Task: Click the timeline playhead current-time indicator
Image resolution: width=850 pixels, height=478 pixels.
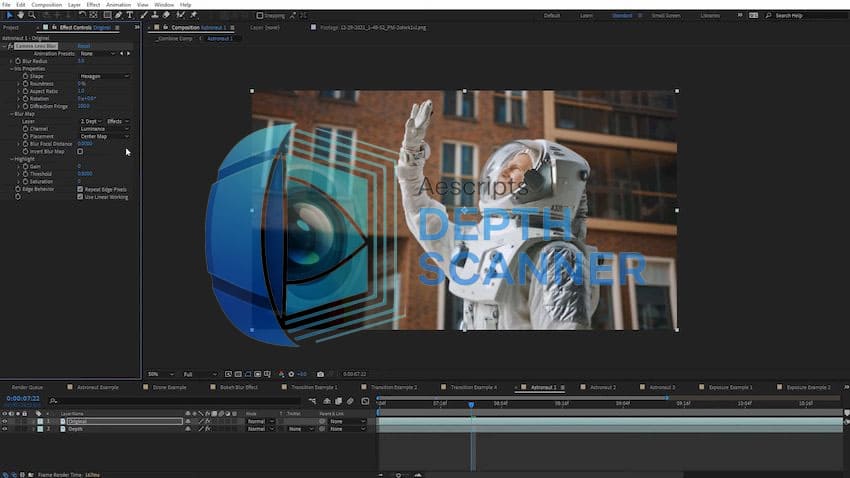Action: [471, 405]
